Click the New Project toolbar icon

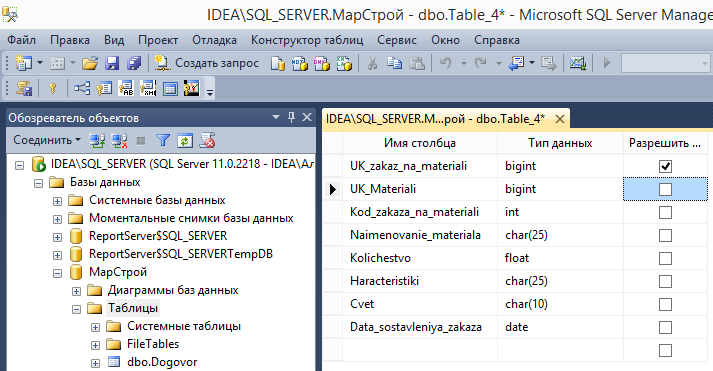click(x=23, y=63)
